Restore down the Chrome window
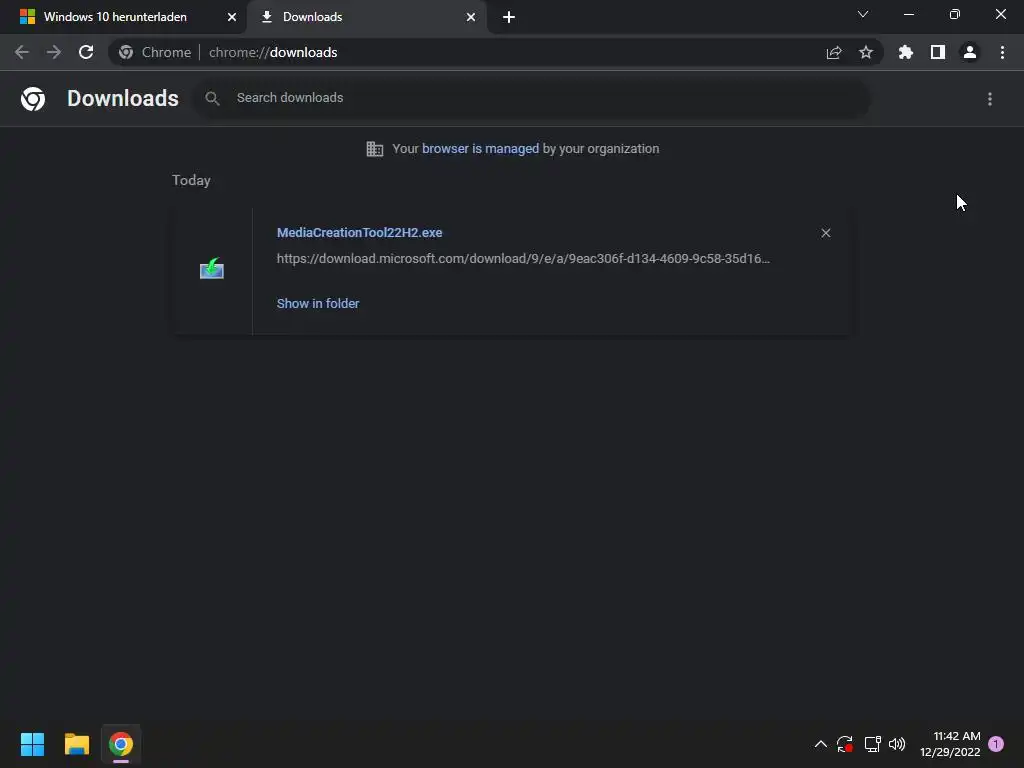This screenshot has height=768, width=1024. pyautogui.click(x=955, y=14)
